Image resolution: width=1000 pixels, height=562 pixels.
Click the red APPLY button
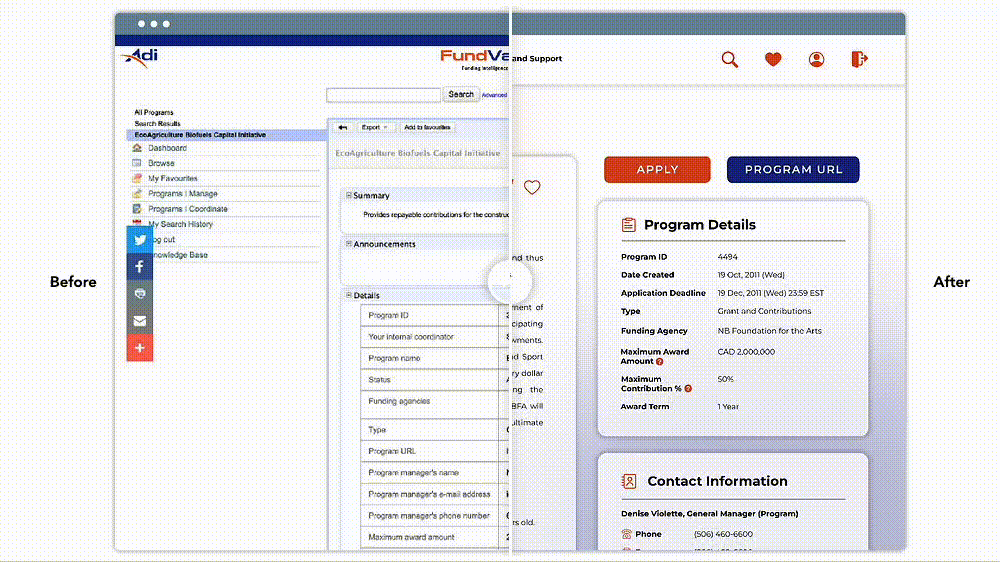point(657,170)
